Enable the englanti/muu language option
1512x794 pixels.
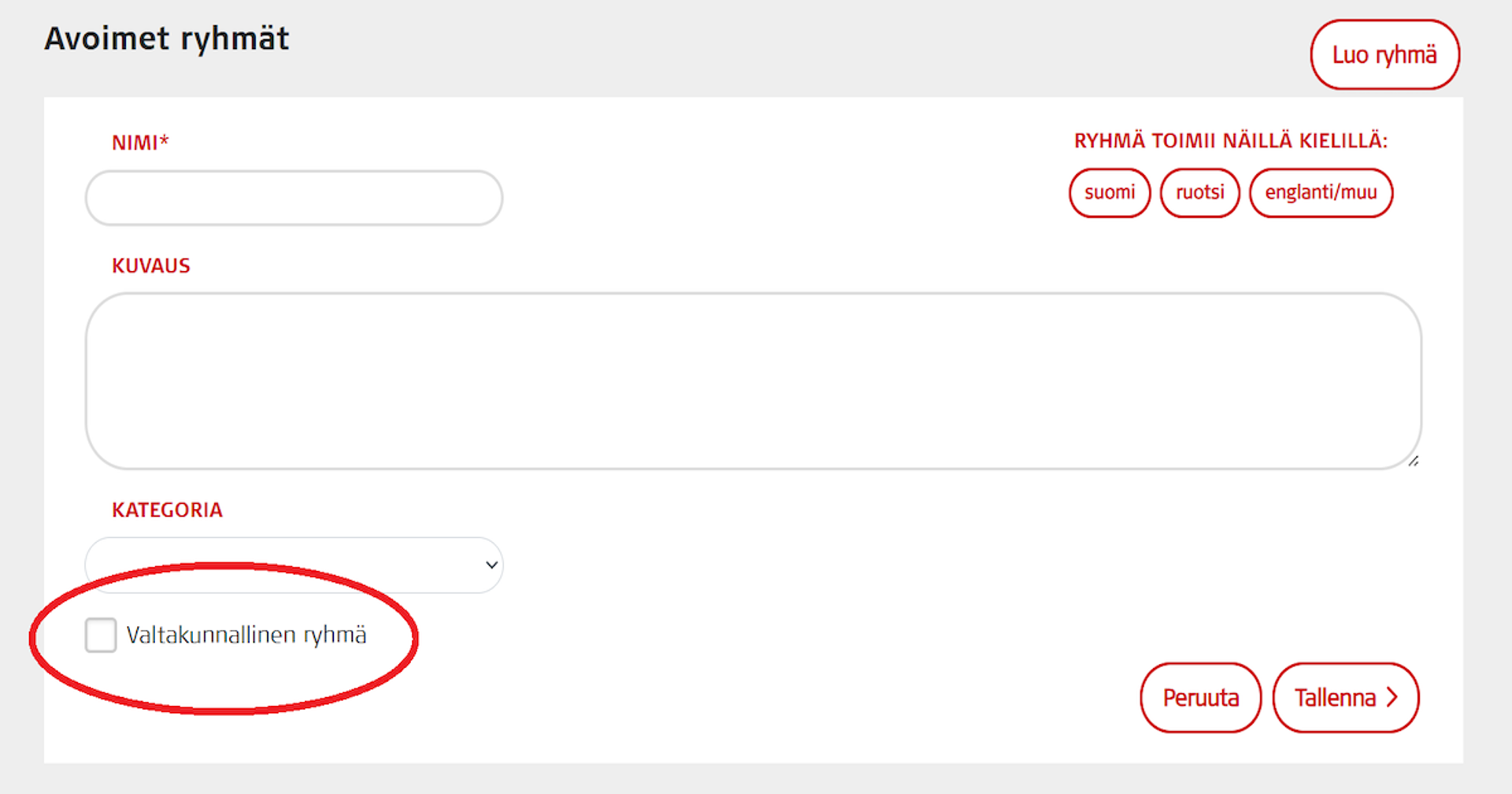(1320, 193)
